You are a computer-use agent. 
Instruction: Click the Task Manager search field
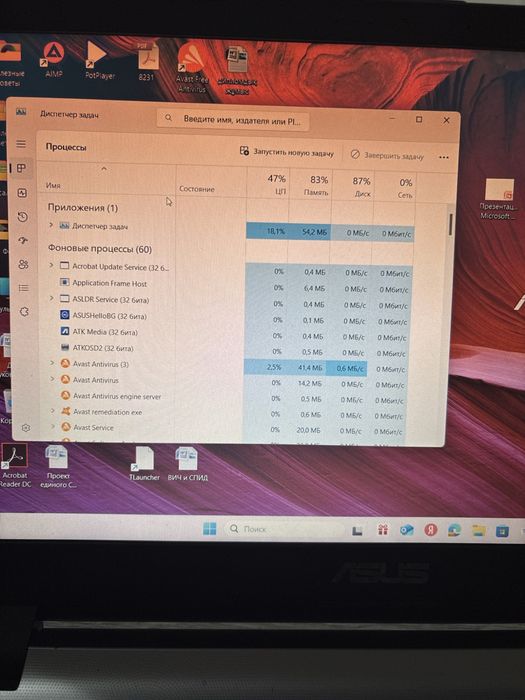coord(233,119)
